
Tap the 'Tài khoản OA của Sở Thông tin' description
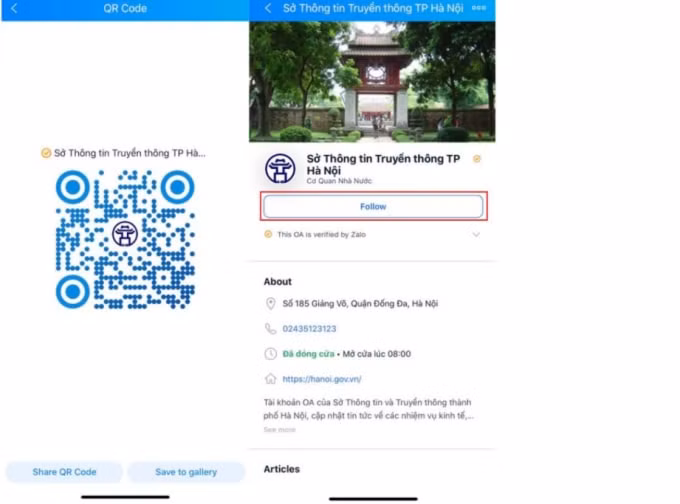pyautogui.click(x=369, y=409)
